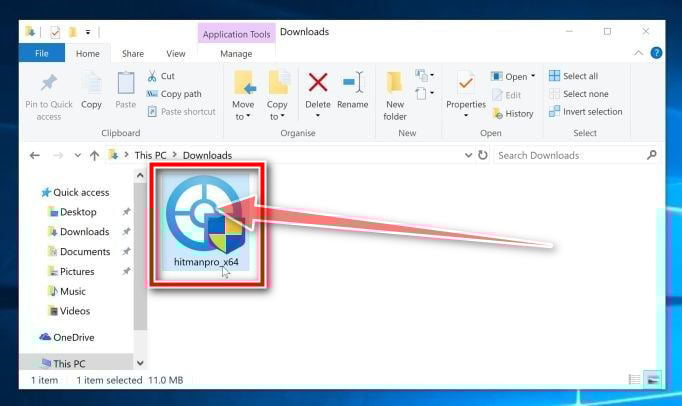This screenshot has height=406, width=682.
Task: Click the blue help question mark icon
Action: [656, 53]
